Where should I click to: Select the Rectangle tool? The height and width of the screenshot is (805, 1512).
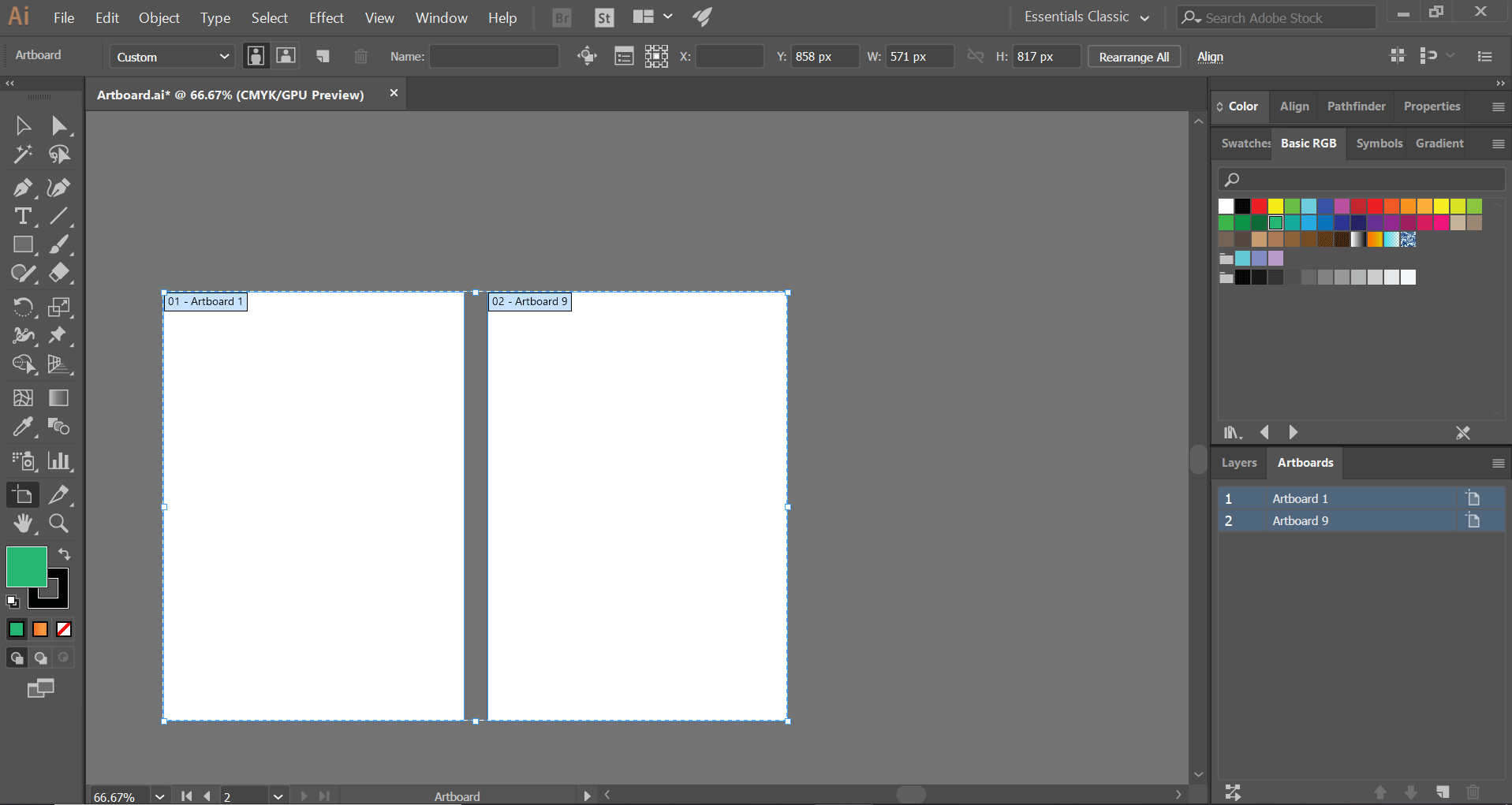pyautogui.click(x=23, y=245)
